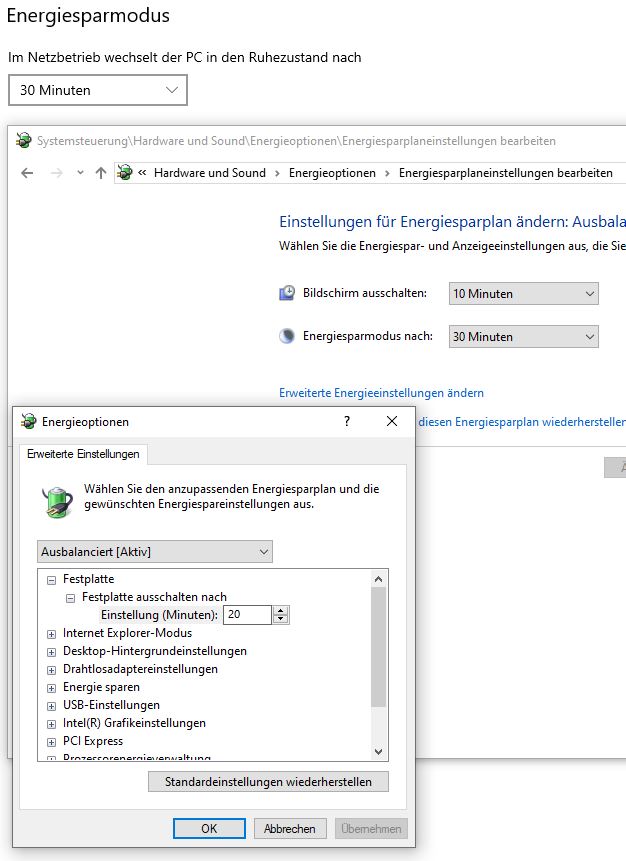Click the recent locations dropdown arrow
Viewport: 626px width, 861px height.
point(80,173)
